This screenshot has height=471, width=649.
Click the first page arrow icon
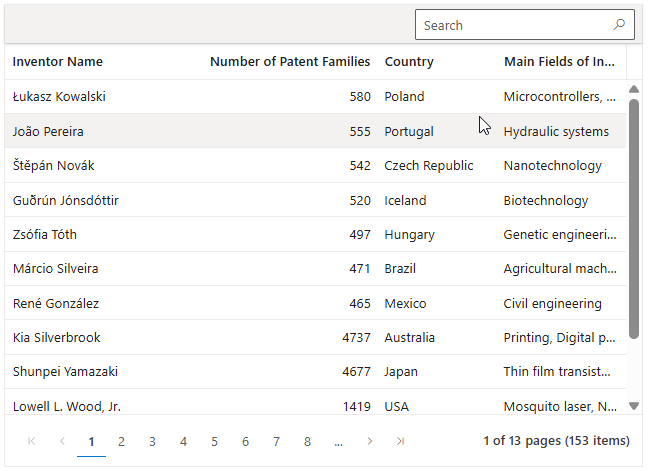[x=31, y=441]
